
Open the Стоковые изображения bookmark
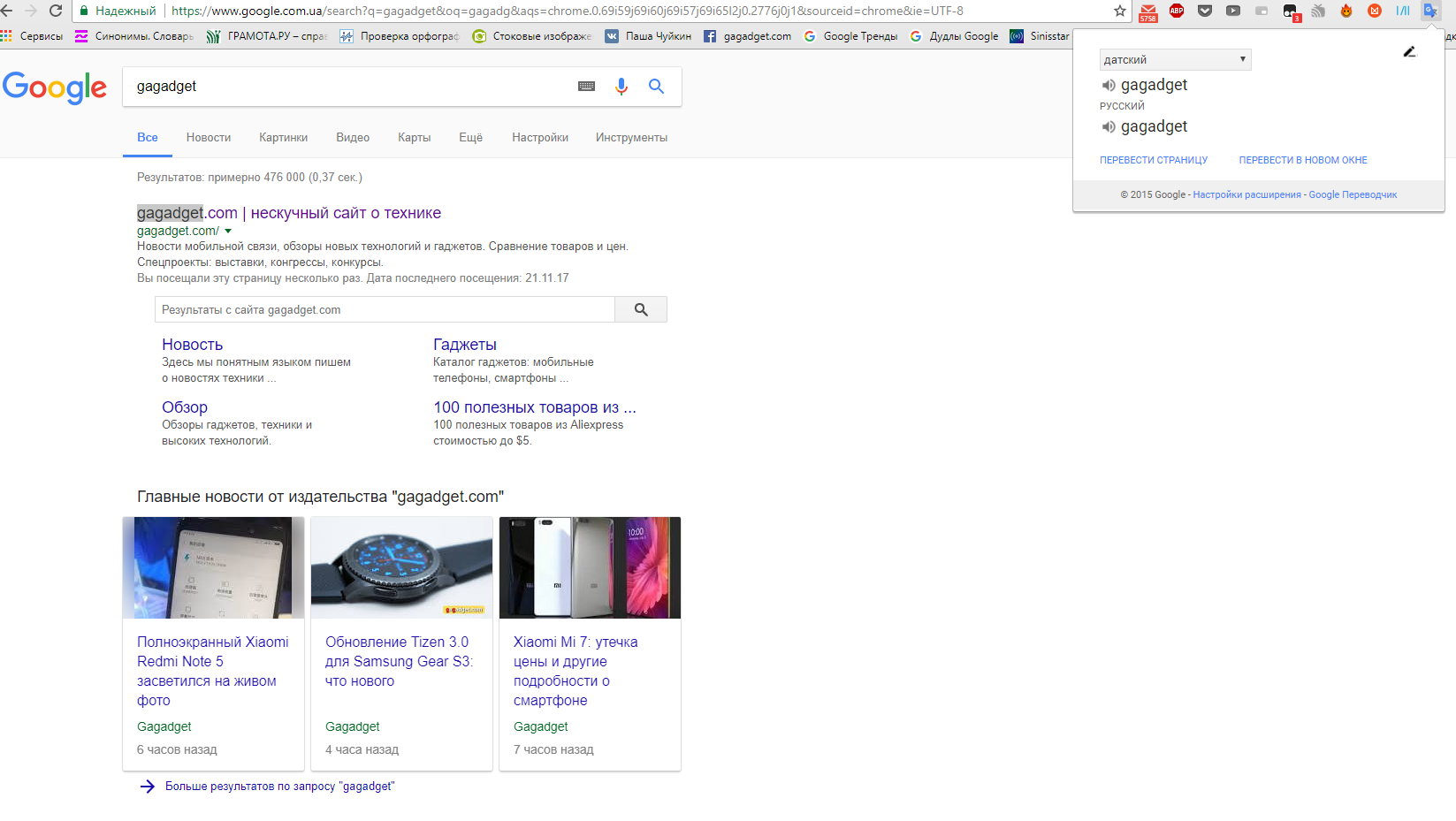pyautogui.click(x=532, y=36)
